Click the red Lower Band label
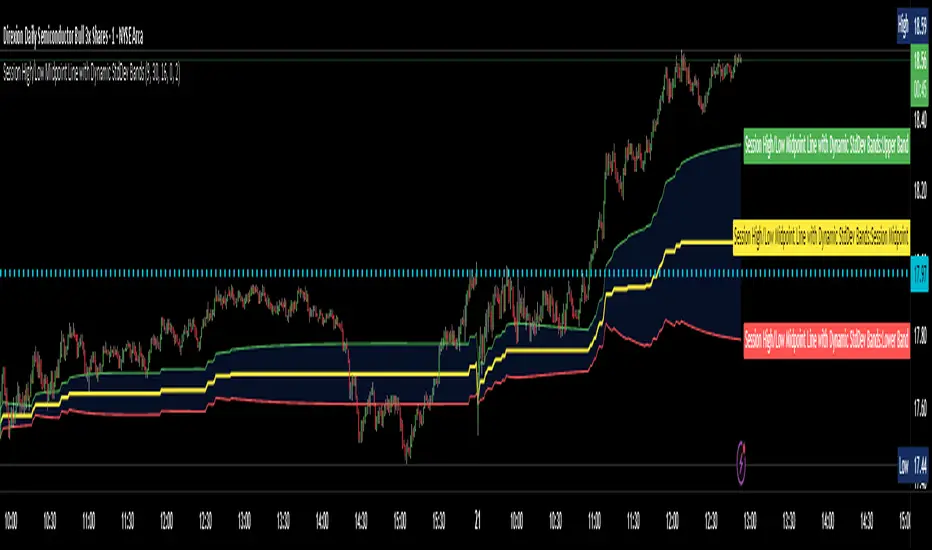932x550 pixels. pyautogui.click(x=827, y=340)
